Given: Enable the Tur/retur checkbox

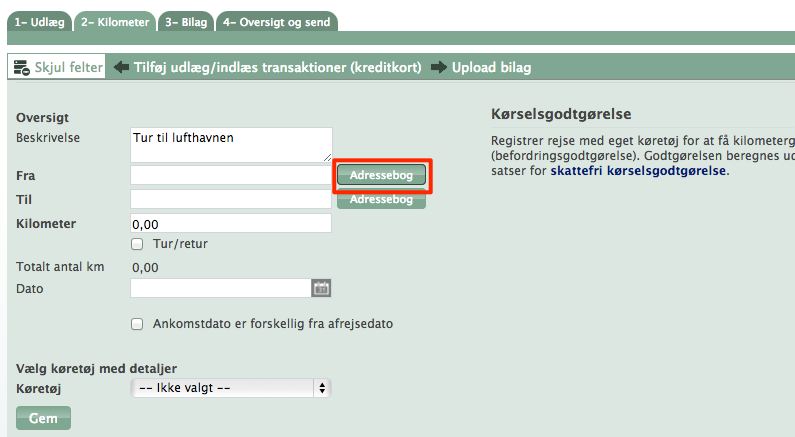Looking at the screenshot, I should tap(137, 244).
